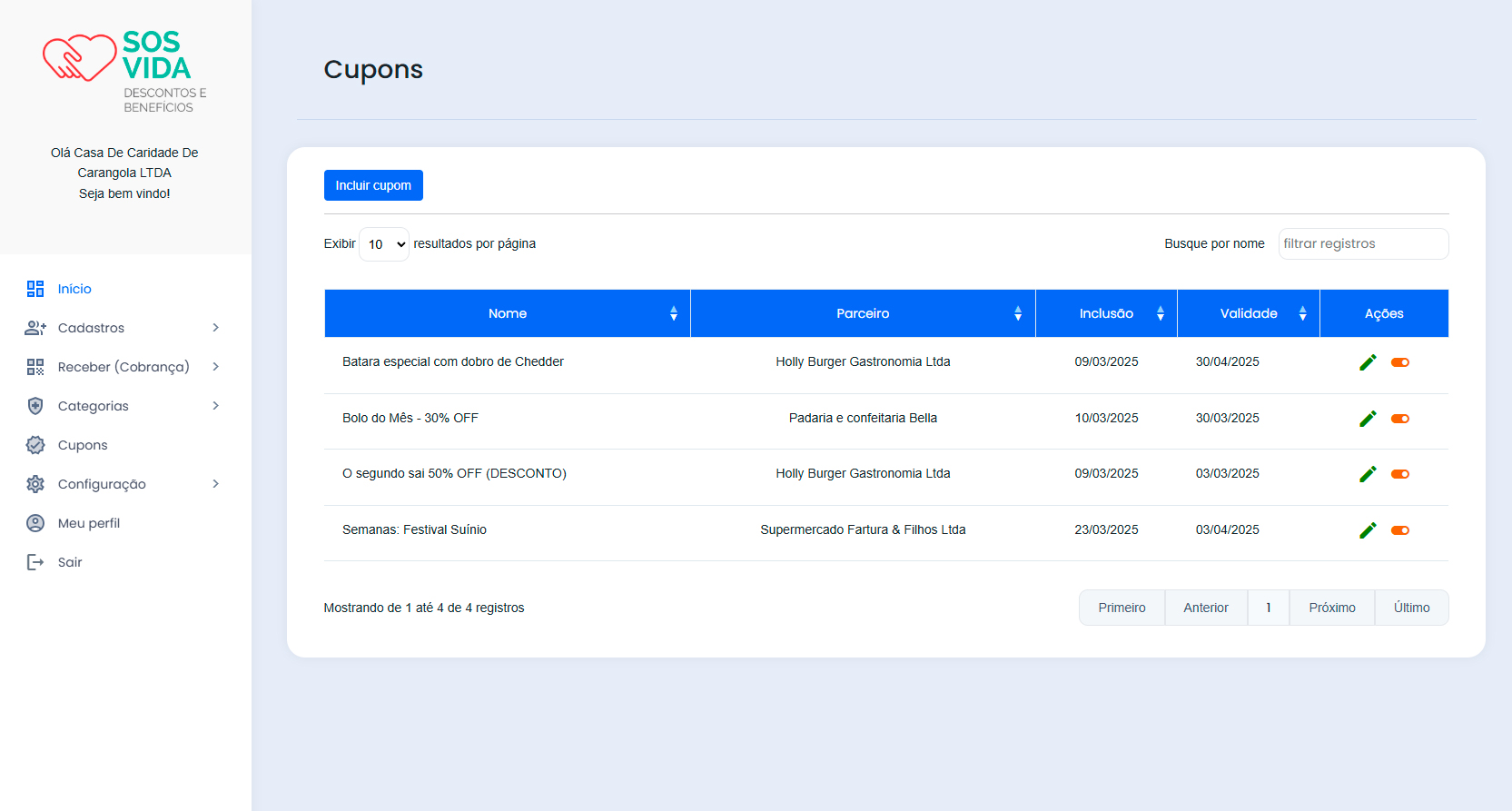Screen dimensions: 1512x811
Task: Expand the Cadastros sidebar submenu
Action: point(215,328)
